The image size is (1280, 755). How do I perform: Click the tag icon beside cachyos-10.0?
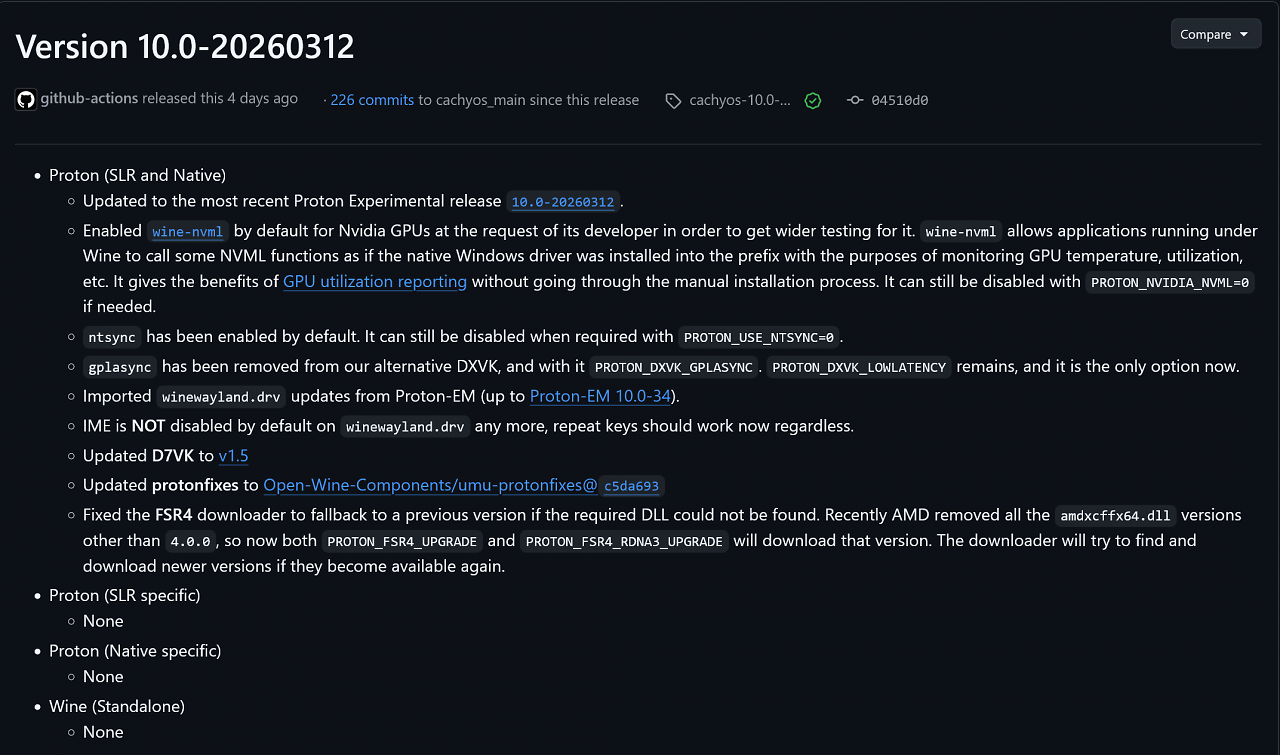(673, 101)
